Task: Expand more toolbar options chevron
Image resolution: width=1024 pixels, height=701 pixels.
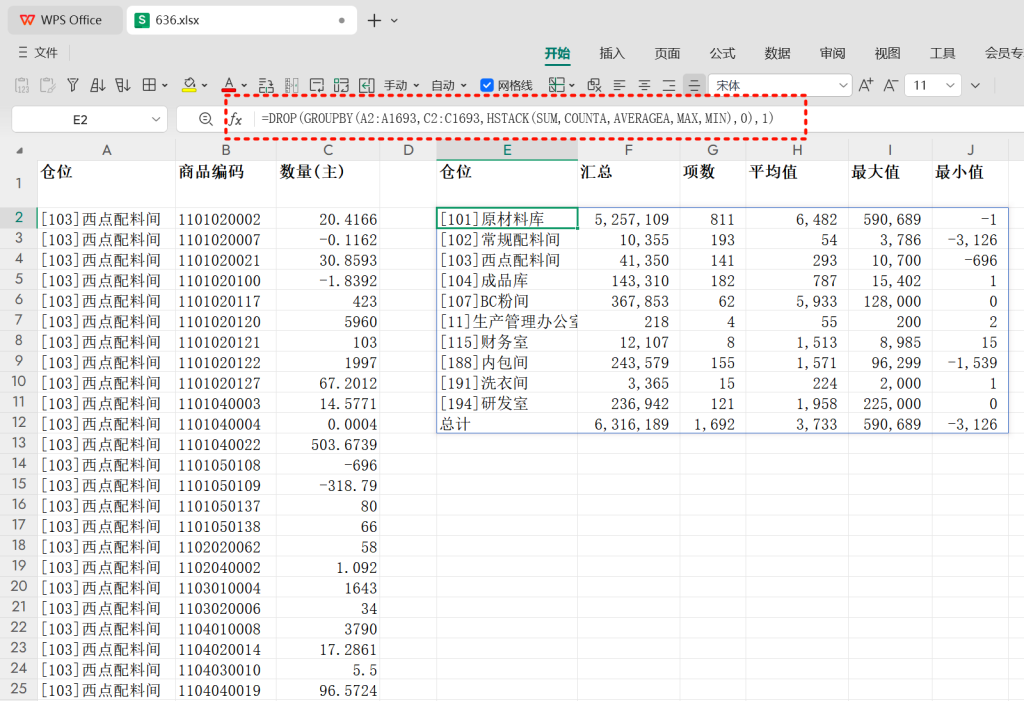Action: [x=975, y=86]
